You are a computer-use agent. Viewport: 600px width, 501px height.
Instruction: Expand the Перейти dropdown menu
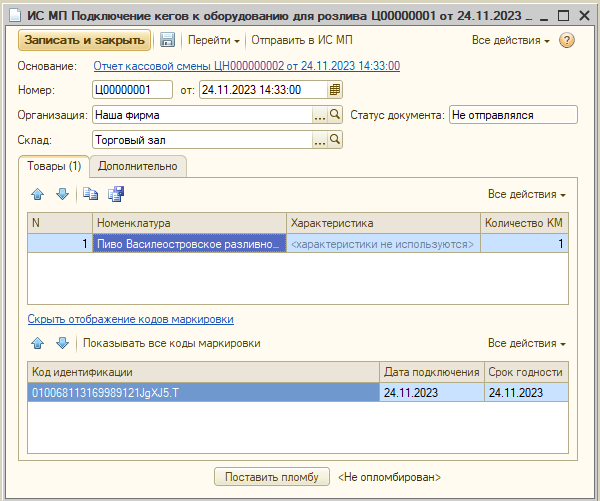(215, 40)
